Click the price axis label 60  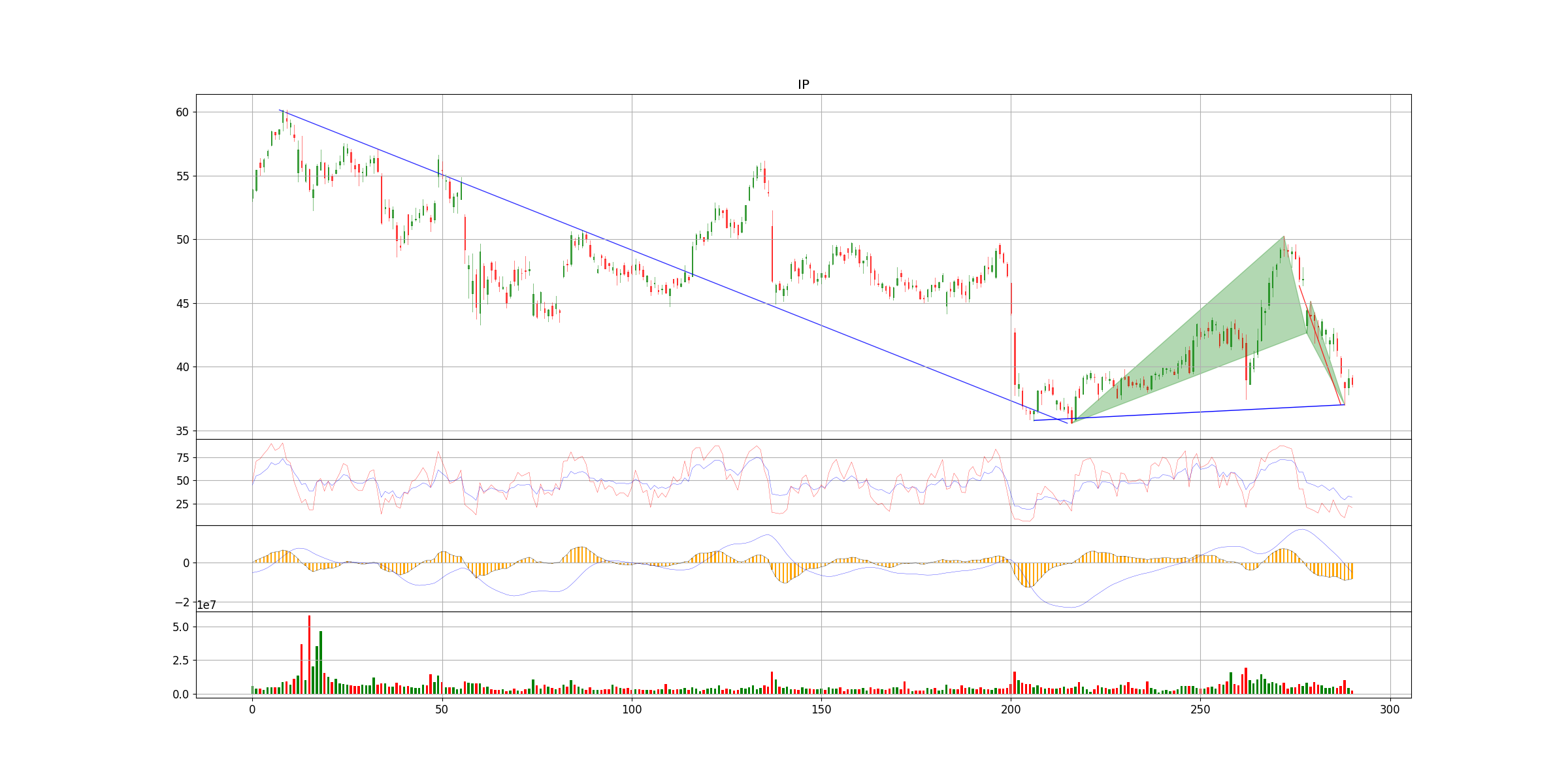(x=182, y=112)
